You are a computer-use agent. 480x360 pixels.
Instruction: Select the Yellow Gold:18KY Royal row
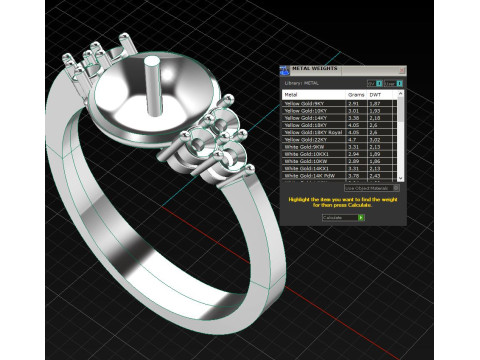click(339, 132)
